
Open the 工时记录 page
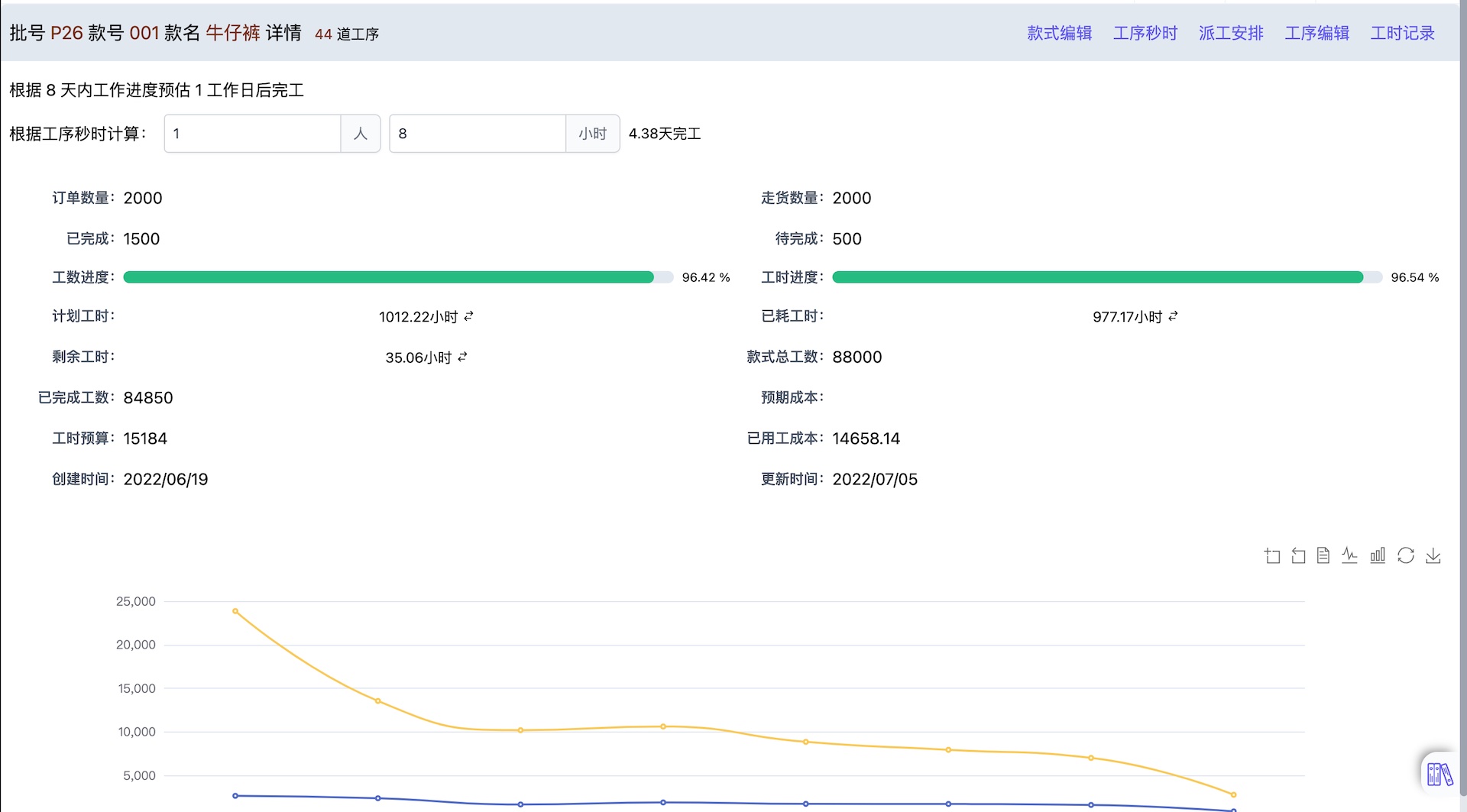click(1402, 33)
